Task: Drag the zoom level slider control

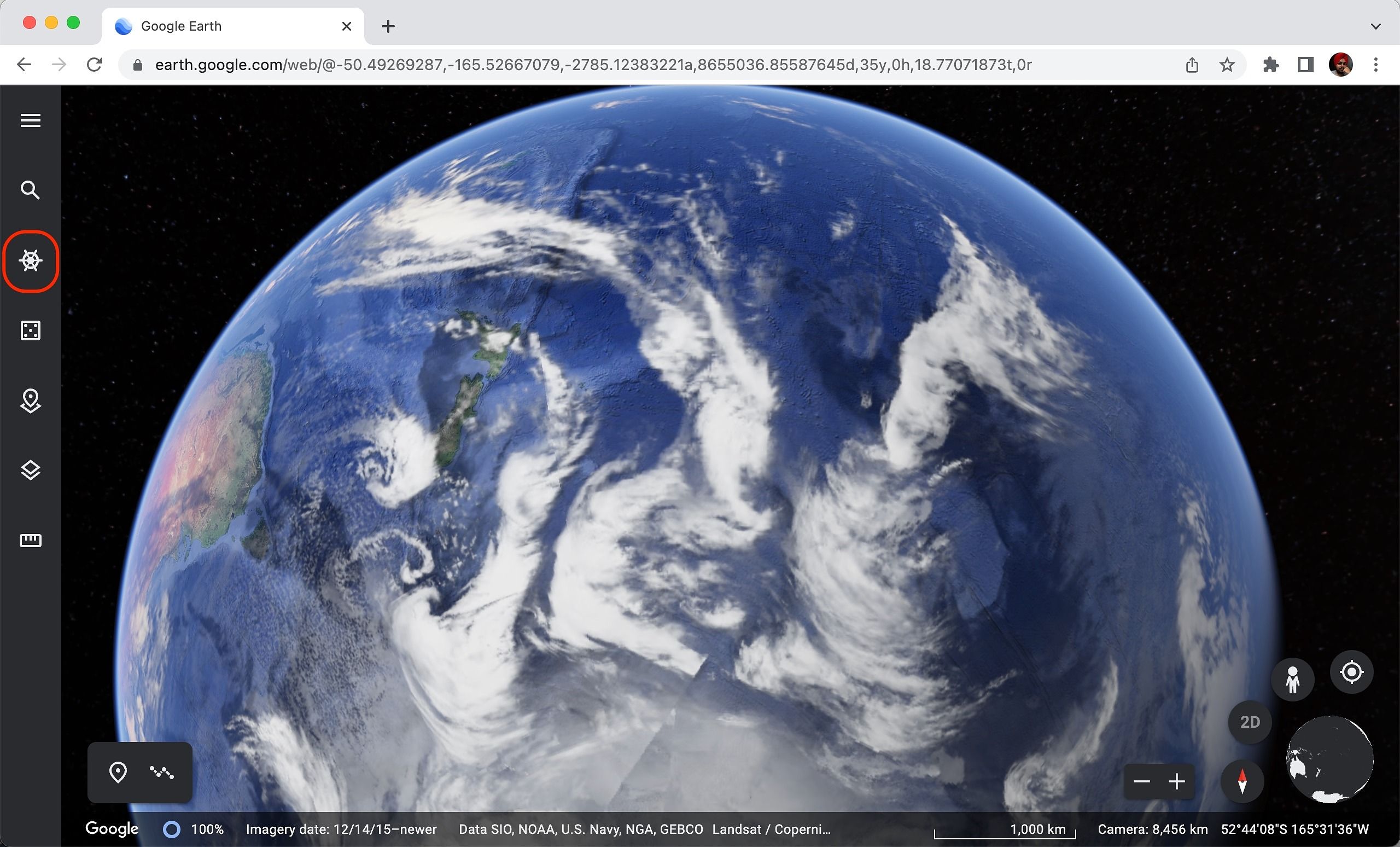Action: point(1160,781)
